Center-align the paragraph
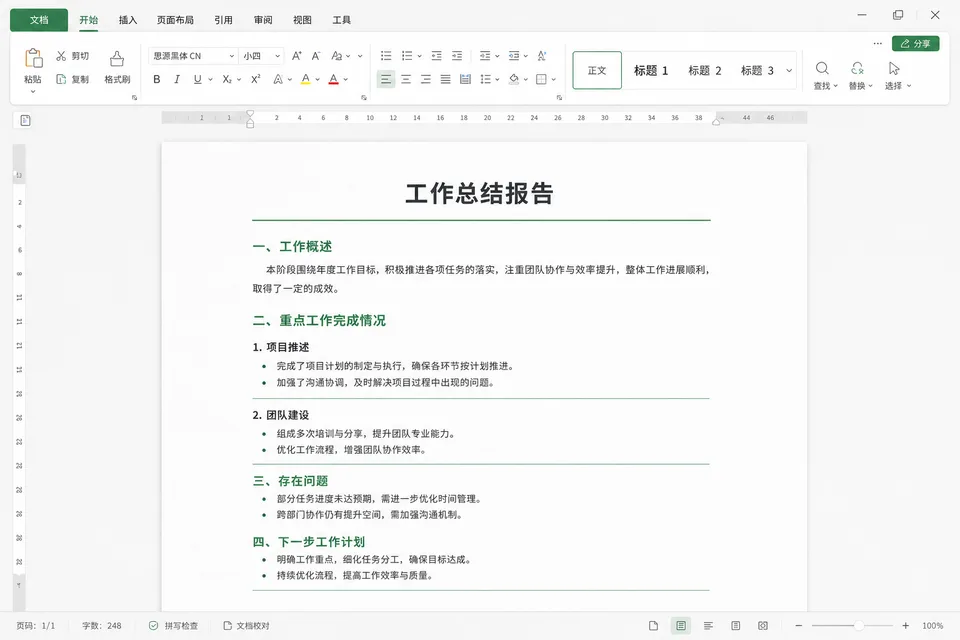 pos(406,79)
